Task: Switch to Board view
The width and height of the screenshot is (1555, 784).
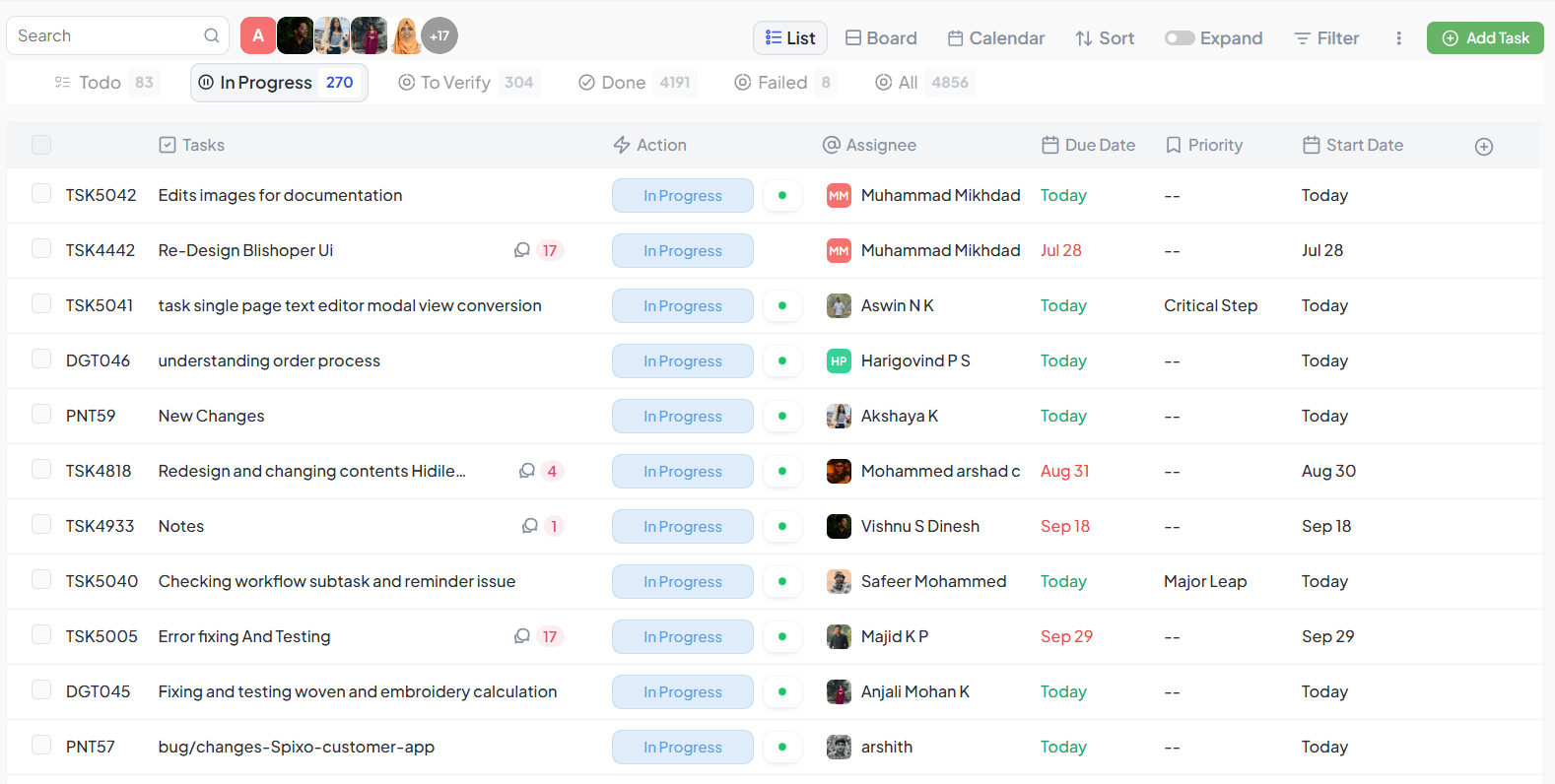Action: click(881, 38)
